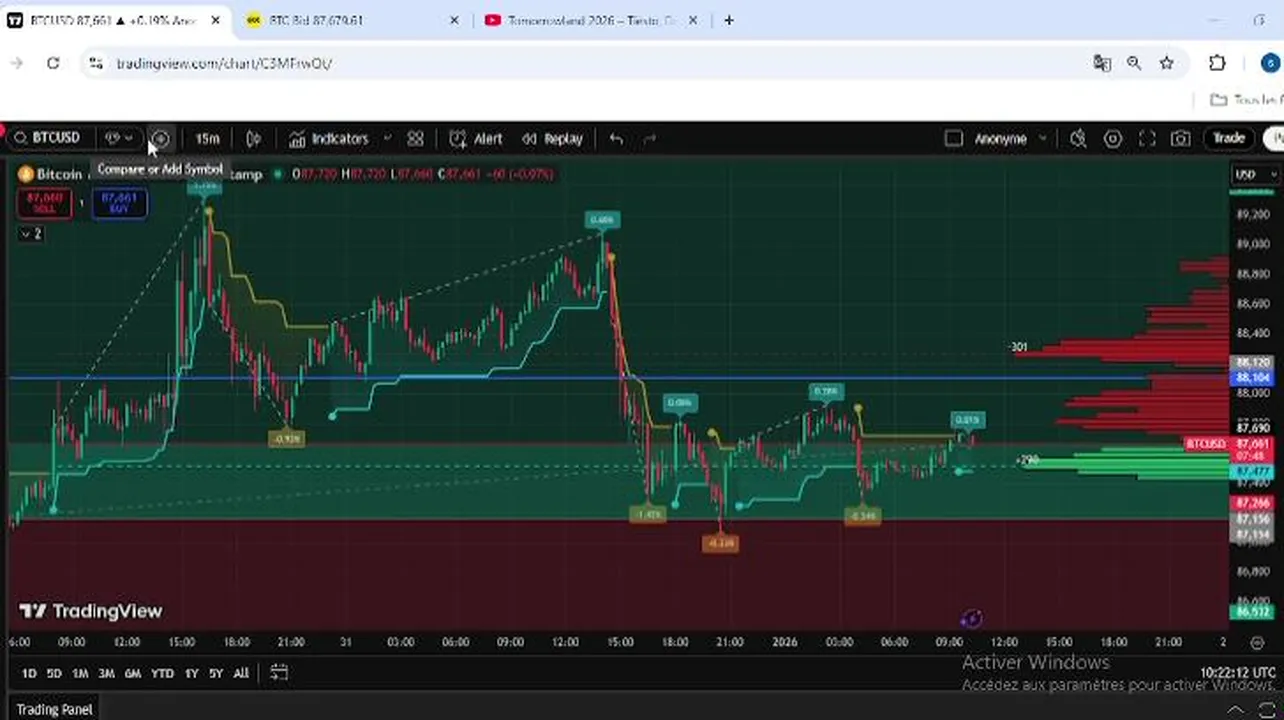Click the 10:22:12 UTC timezone clock

(1238, 673)
